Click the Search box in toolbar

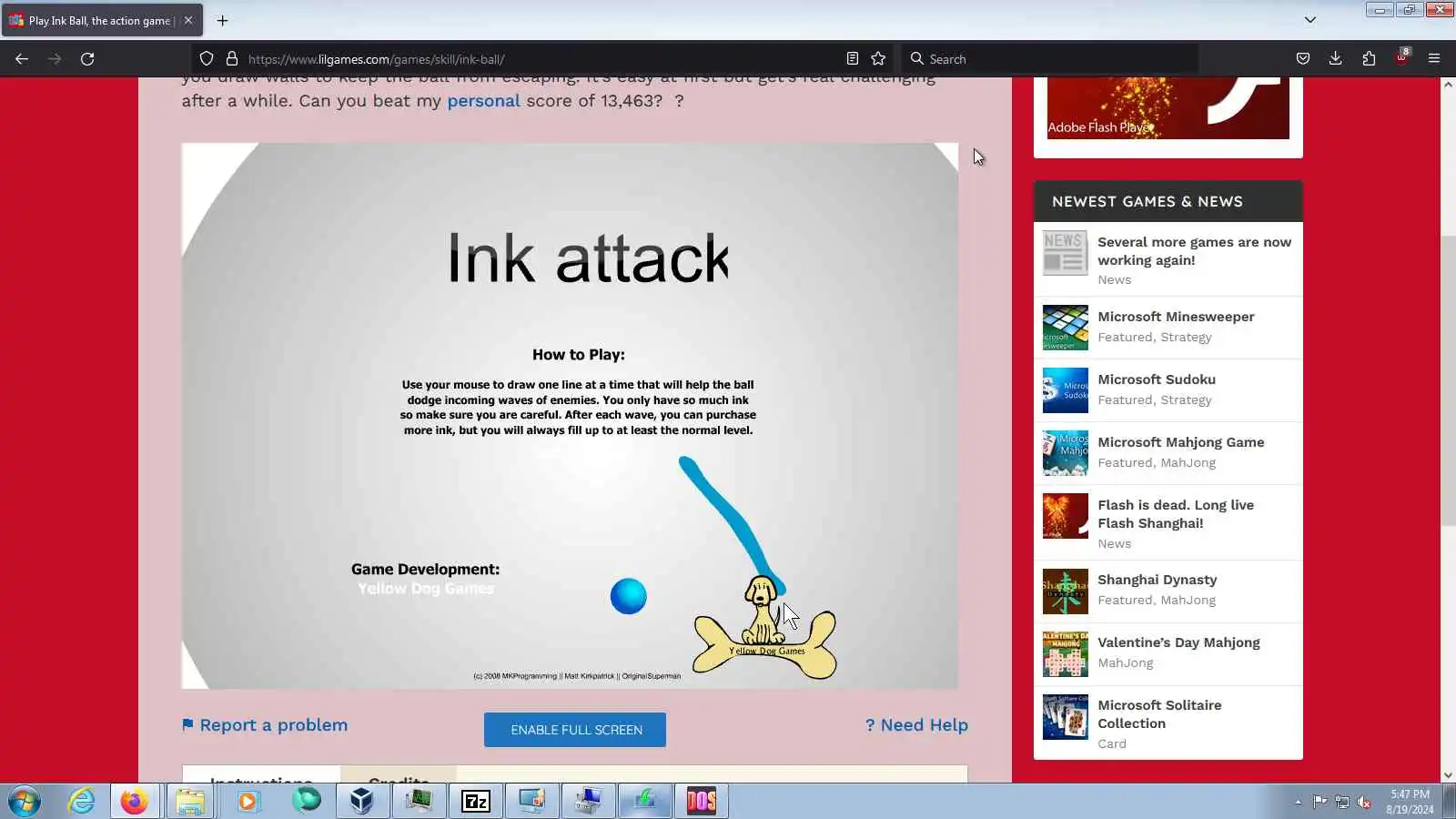pos(1051,59)
